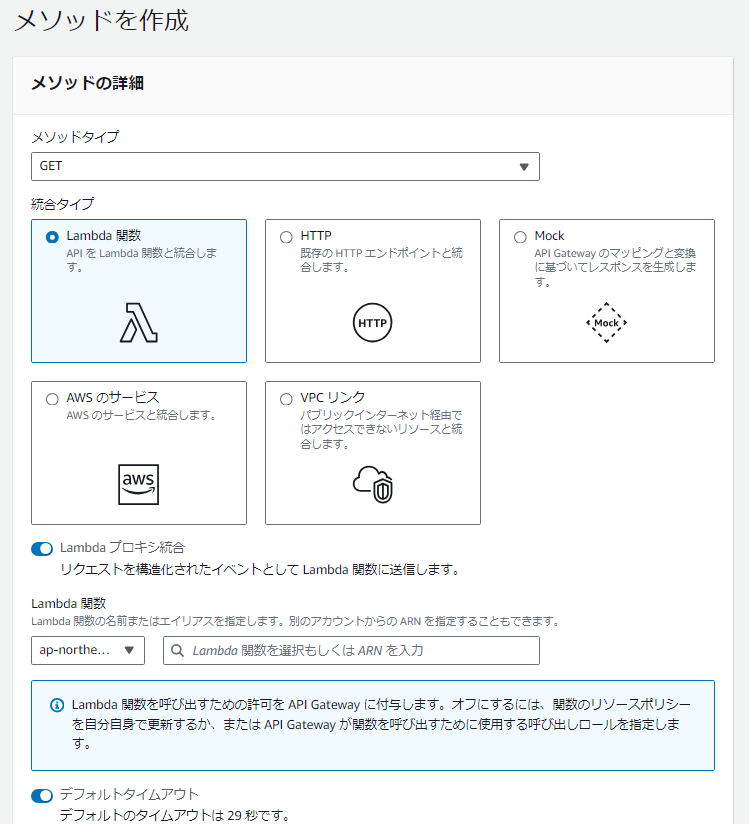Click the Mock dashed diamond icon
The image size is (749, 824).
[x=607, y=323]
